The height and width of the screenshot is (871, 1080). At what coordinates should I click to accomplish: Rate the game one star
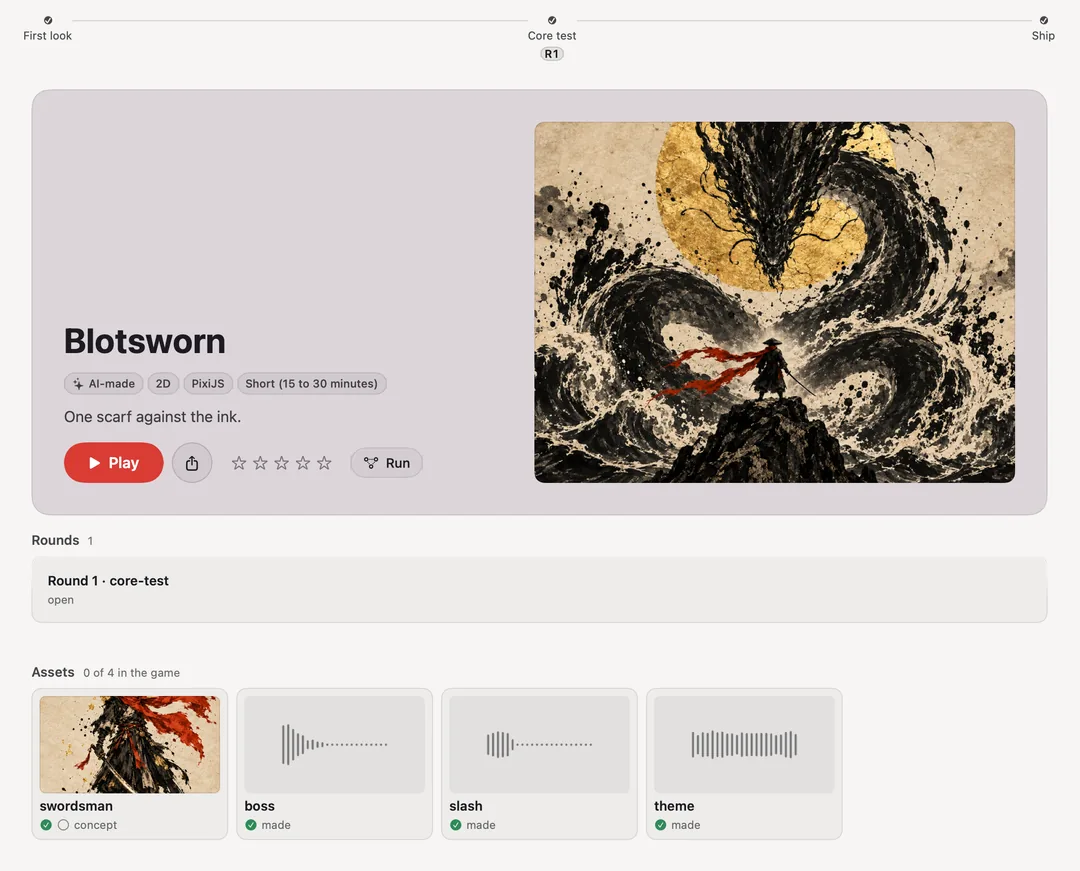239,463
